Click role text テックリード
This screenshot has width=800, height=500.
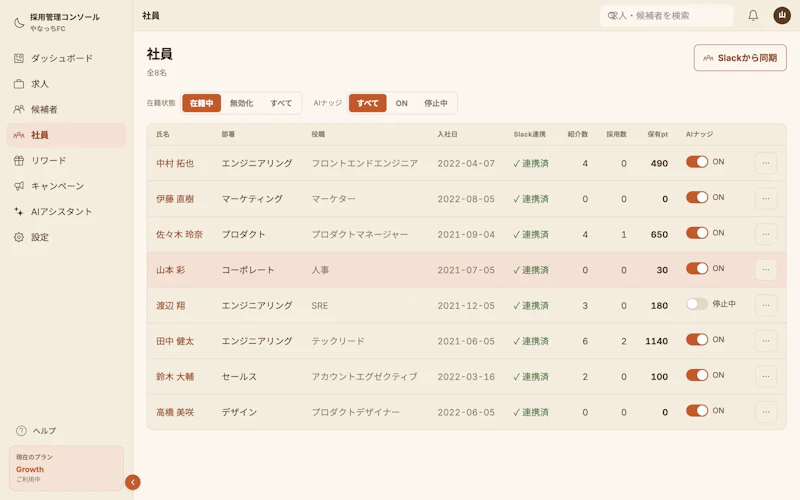(x=338, y=341)
